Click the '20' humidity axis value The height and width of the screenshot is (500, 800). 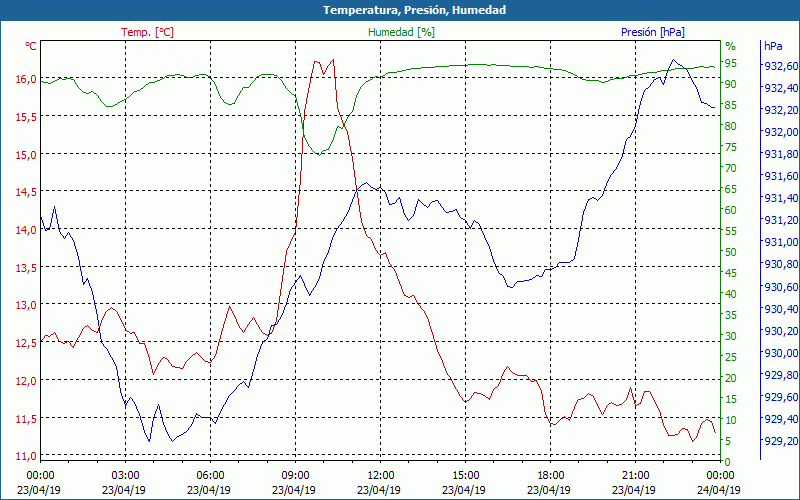(x=731, y=378)
